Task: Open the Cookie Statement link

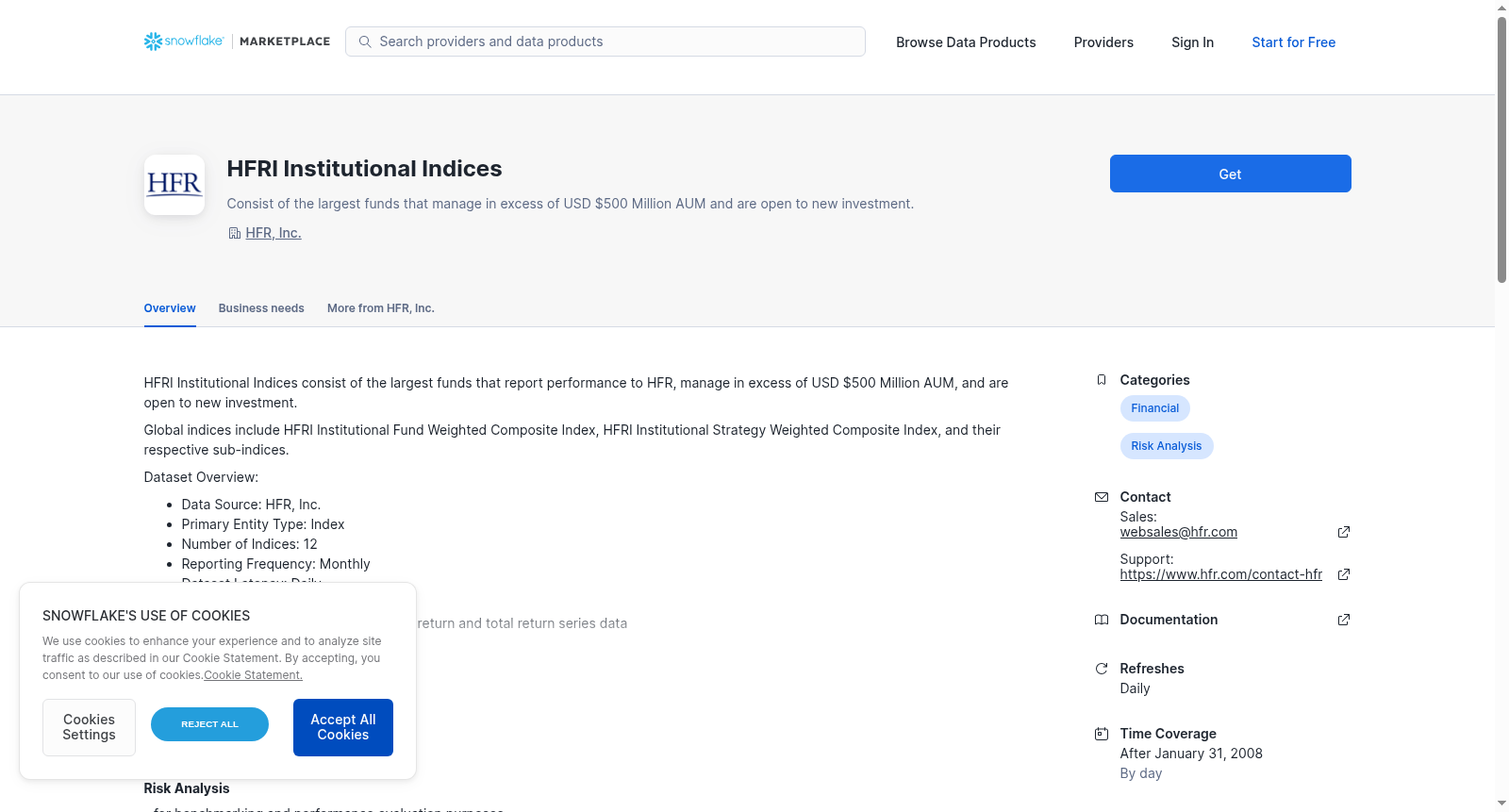Action: point(253,675)
